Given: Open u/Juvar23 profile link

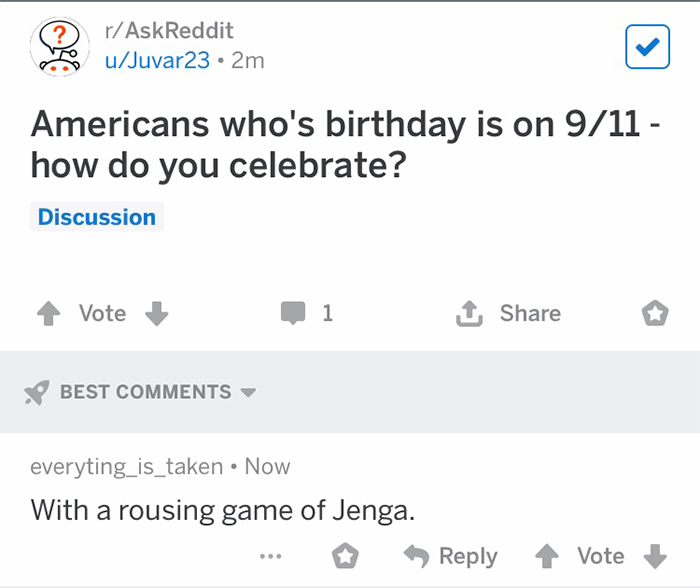Looking at the screenshot, I should point(158,60).
